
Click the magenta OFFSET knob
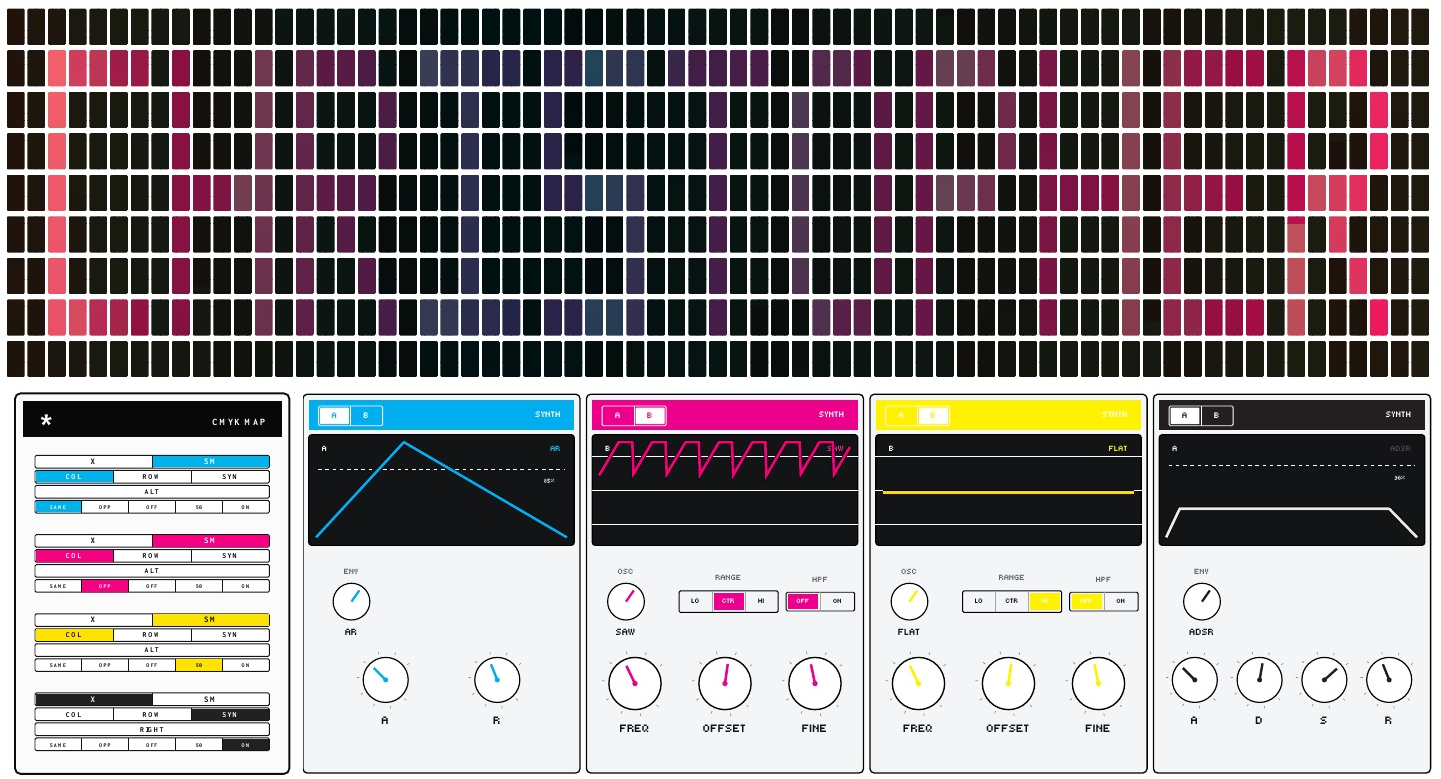tap(725, 683)
